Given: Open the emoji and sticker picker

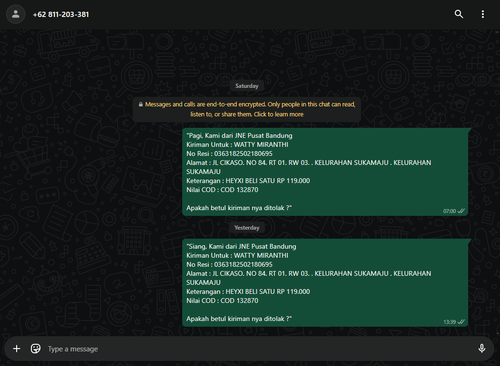Looking at the screenshot, I should pos(35,349).
